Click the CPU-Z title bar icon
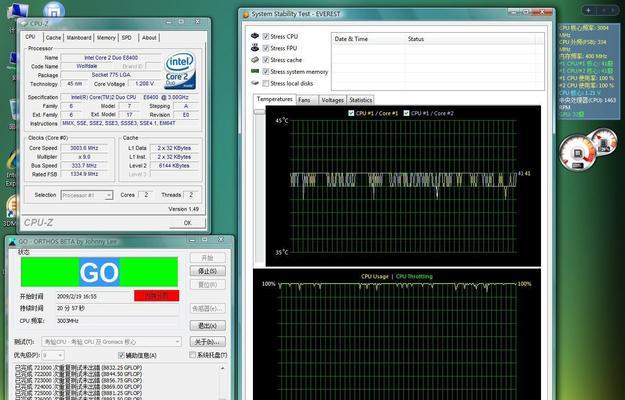The height and width of the screenshot is (400, 625). coord(25,24)
